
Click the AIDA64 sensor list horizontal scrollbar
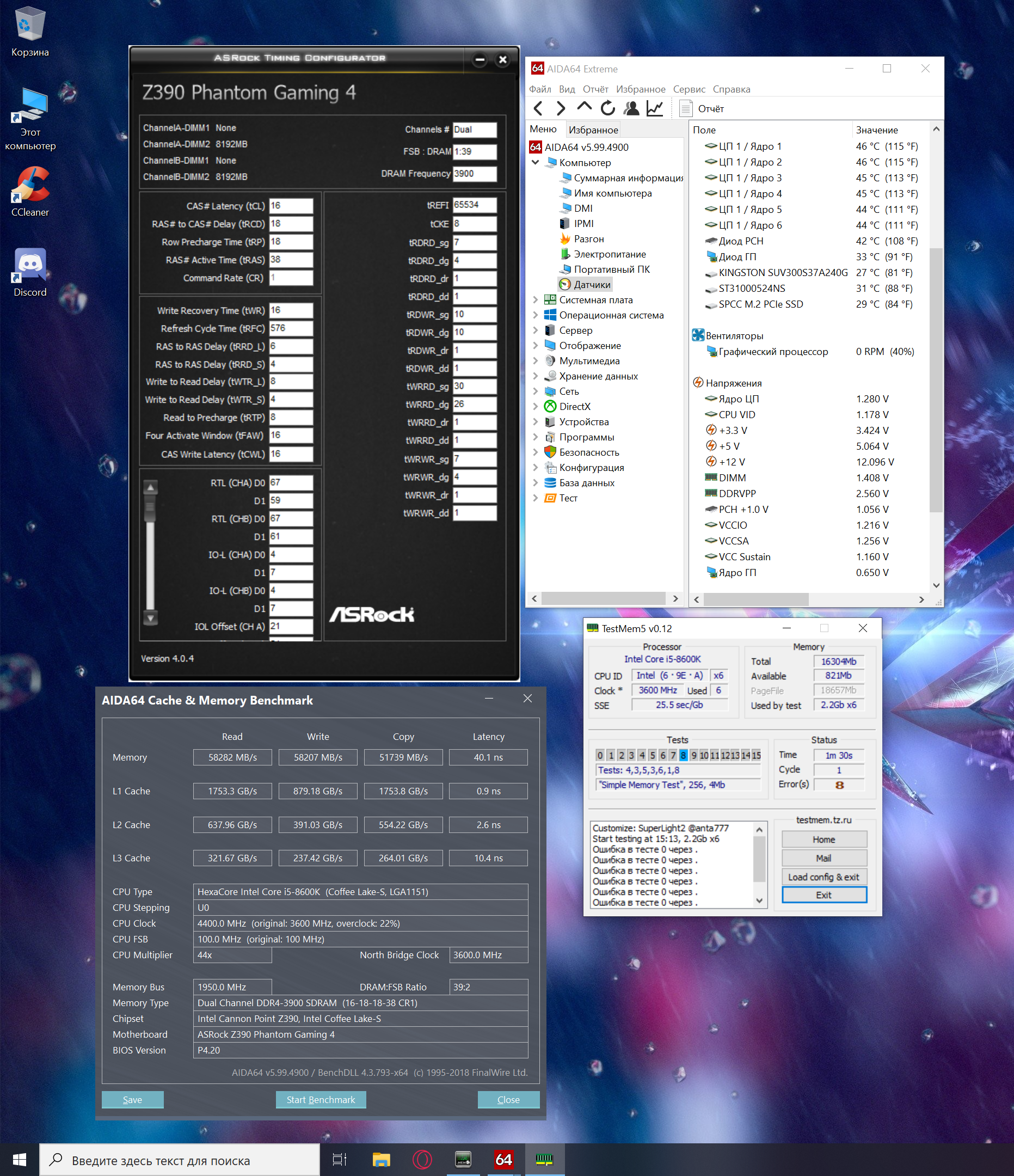(757, 599)
